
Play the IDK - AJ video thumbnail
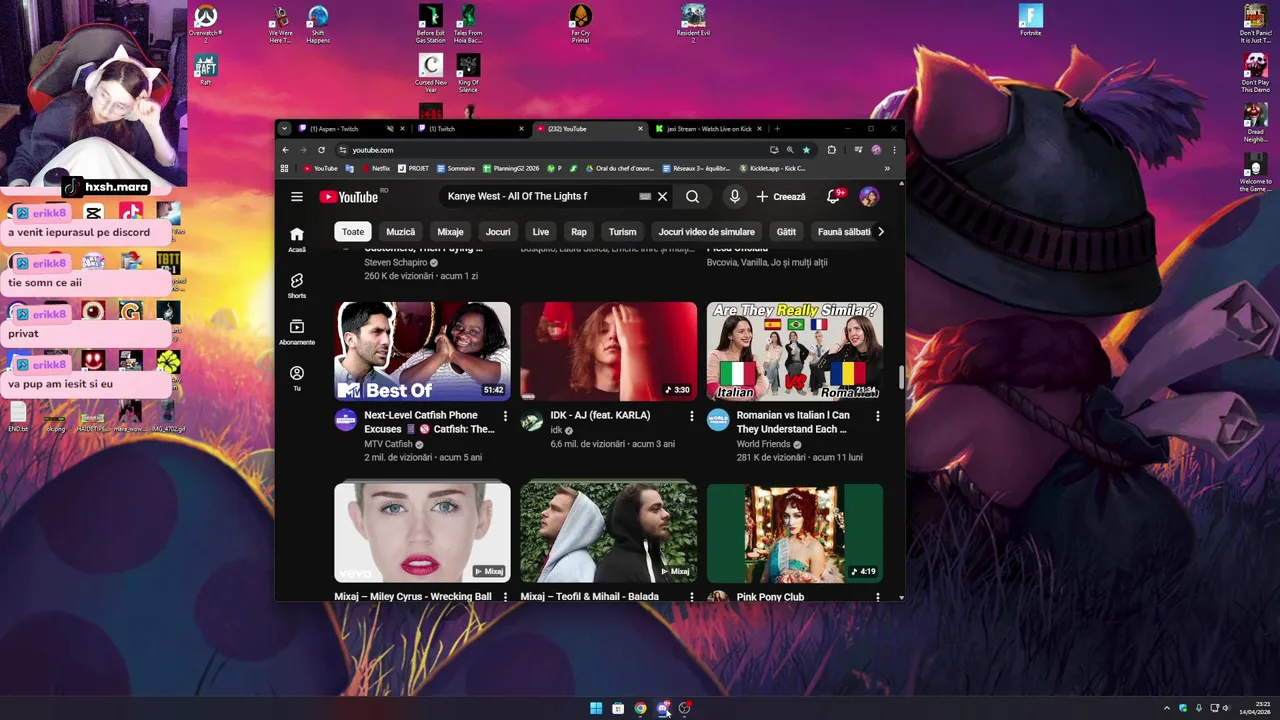point(609,351)
